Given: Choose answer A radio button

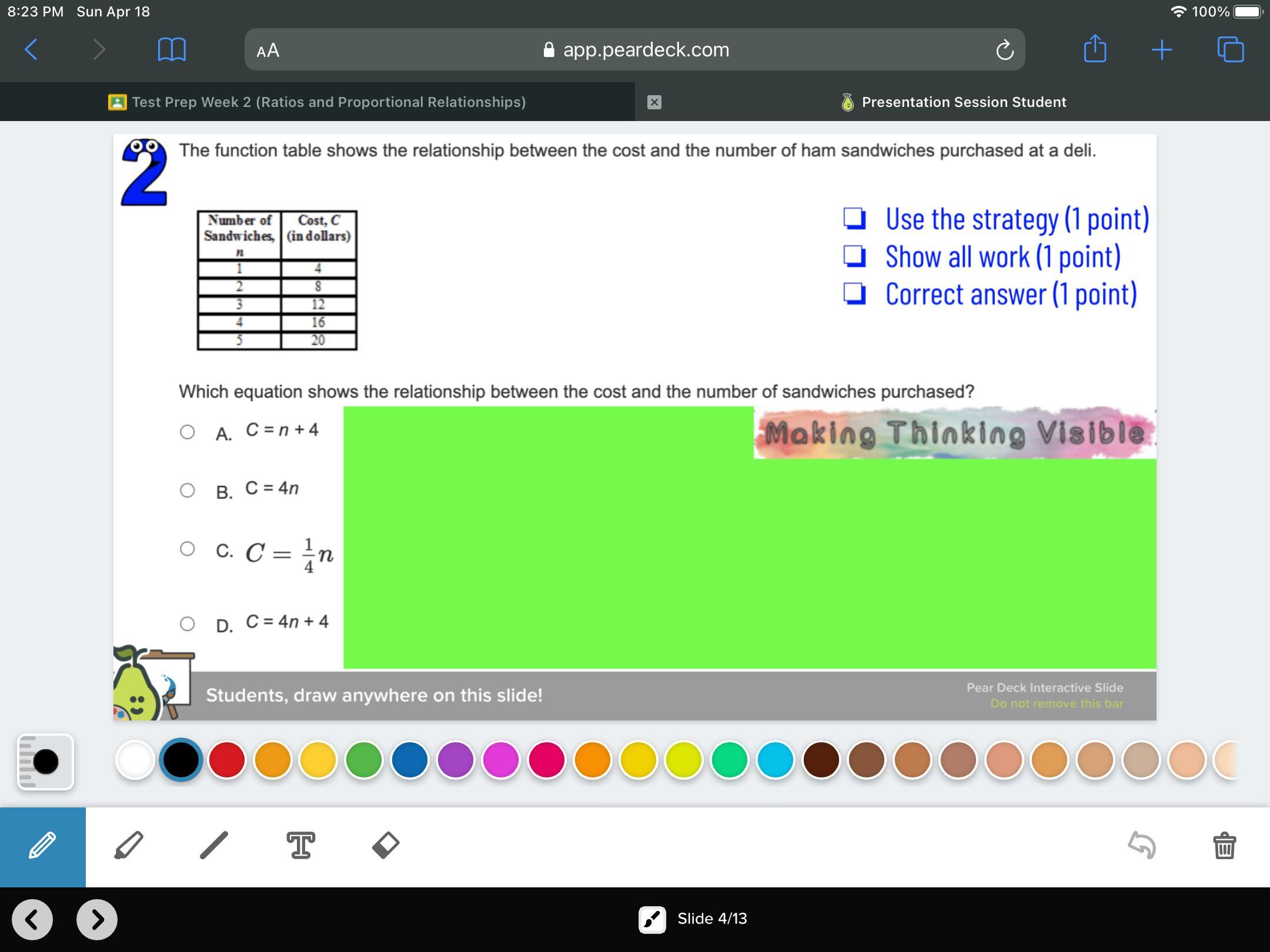Looking at the screenshot, I should [x=187, y=432].
